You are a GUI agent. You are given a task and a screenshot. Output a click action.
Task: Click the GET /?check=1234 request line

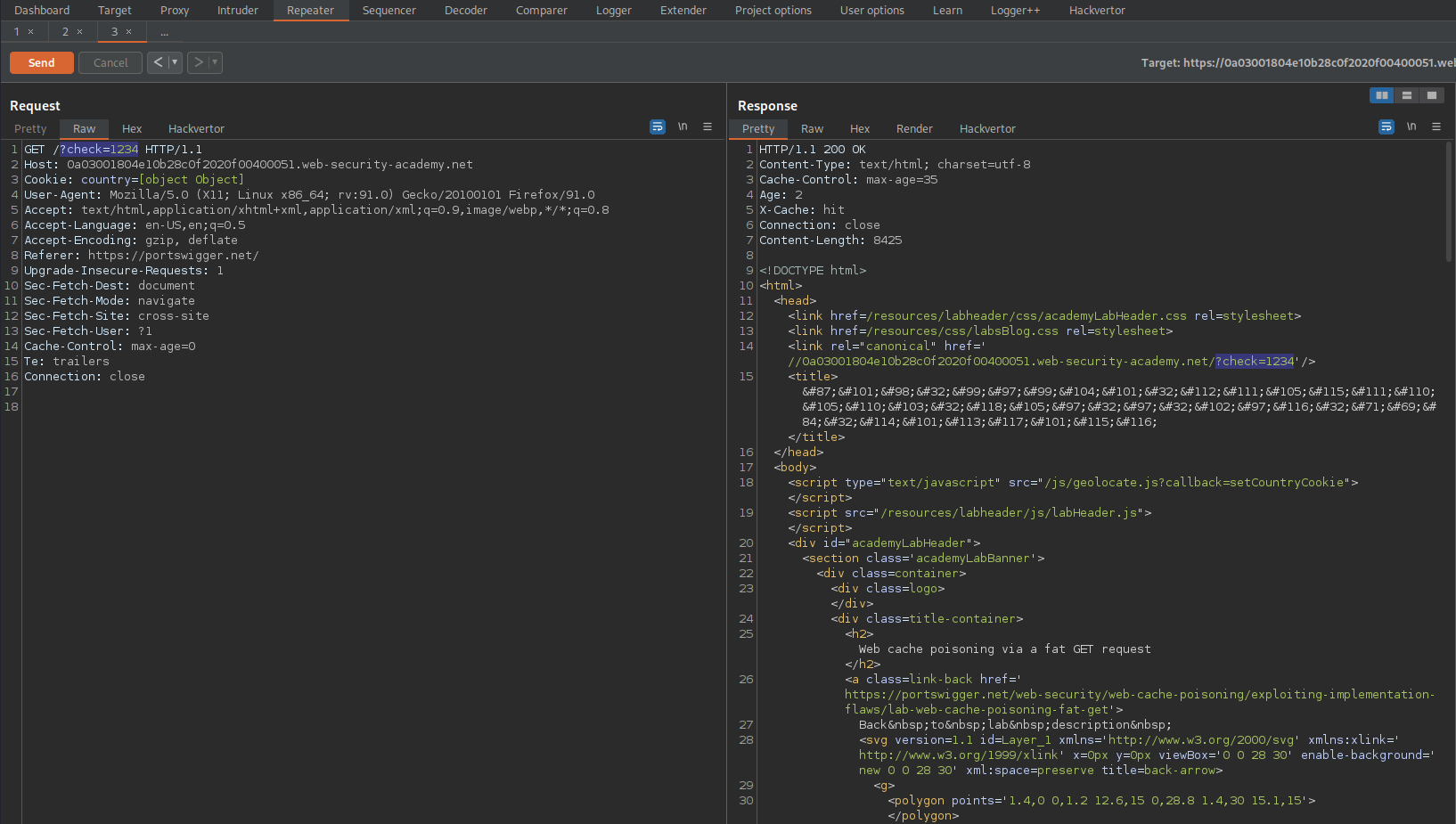113,150
